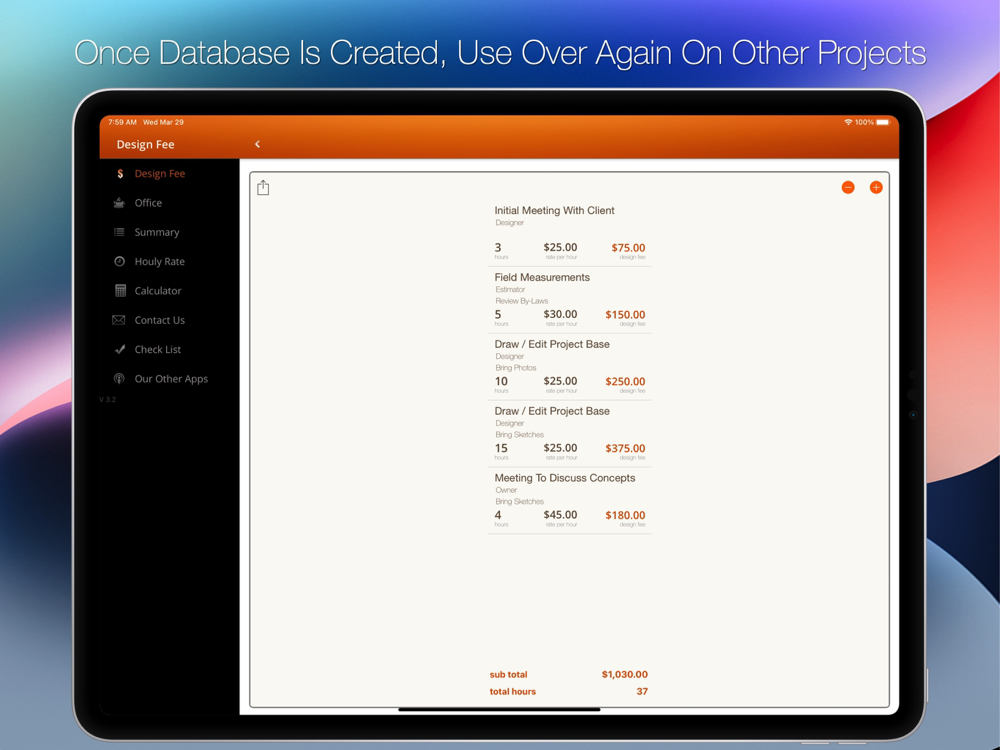Image resolution: width=1000 pixels, height=750 pixels.
Task: Open the Contact Us menu item
Action: tap(159, 320)
